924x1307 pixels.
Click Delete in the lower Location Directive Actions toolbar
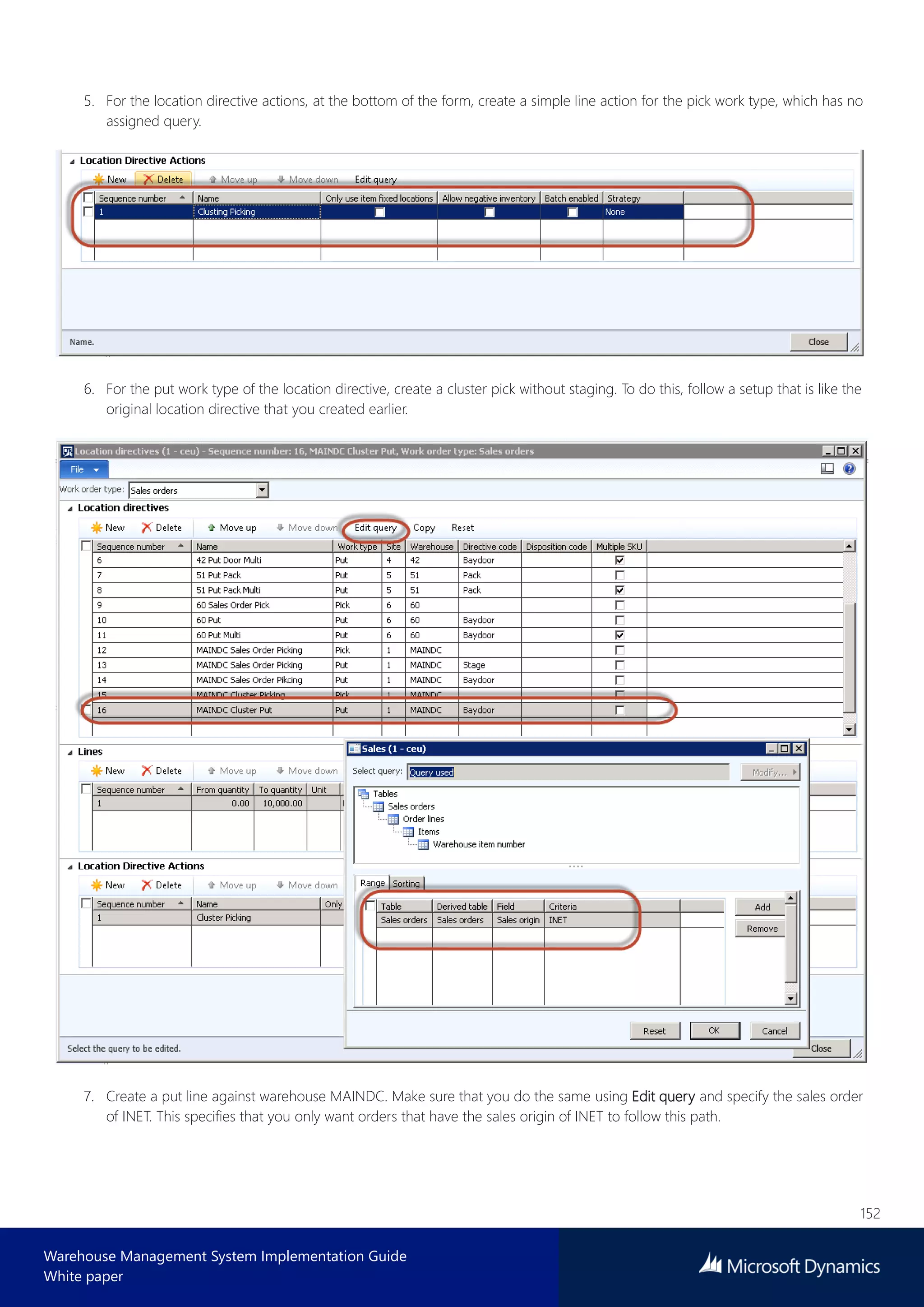click(x=162, y=885)
